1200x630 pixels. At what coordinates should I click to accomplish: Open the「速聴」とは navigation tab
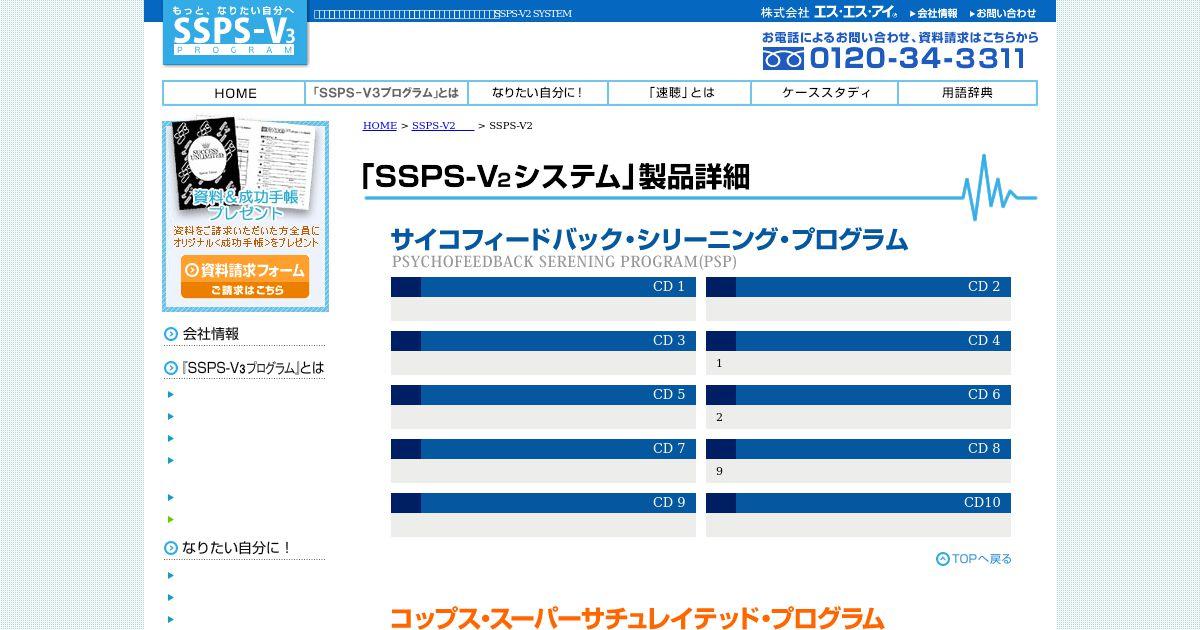point(680,93)
